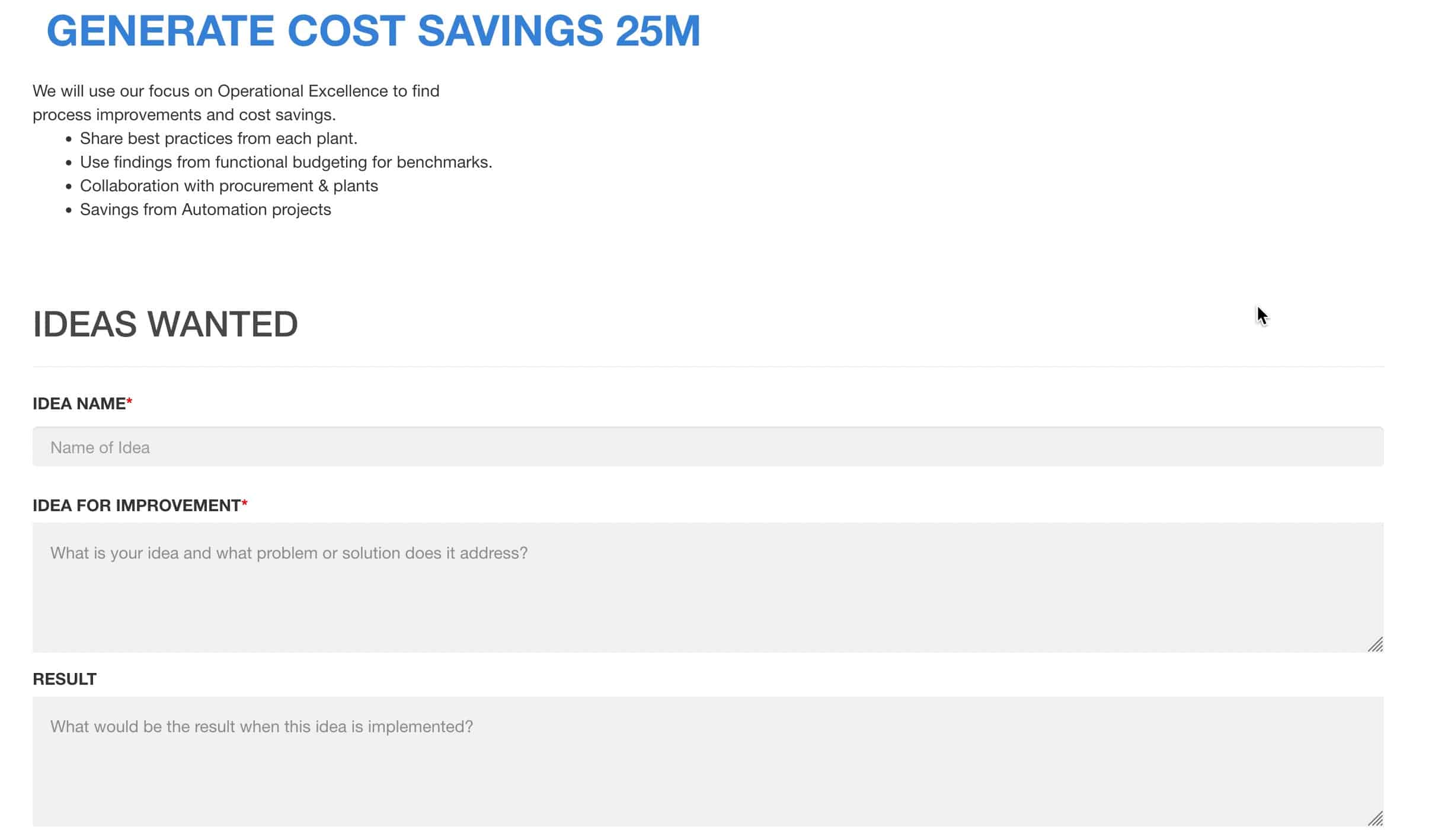Viewport: 1432px width, 840px height.
Task: Click the divider line below IDEAS WANTED
Action: click(708, 367)
